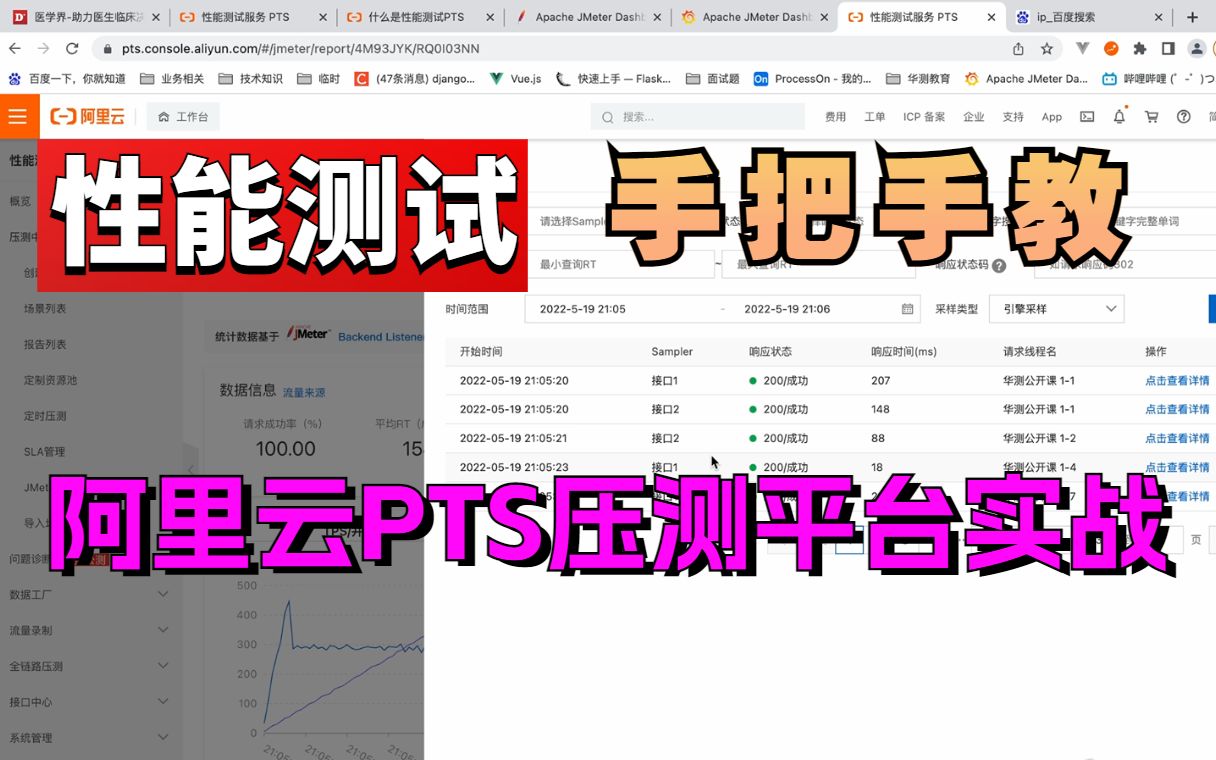Open the 采样类型 dropdown showing 引擎采样
Screen dimensions: 1216x760
click(1056, 309)
